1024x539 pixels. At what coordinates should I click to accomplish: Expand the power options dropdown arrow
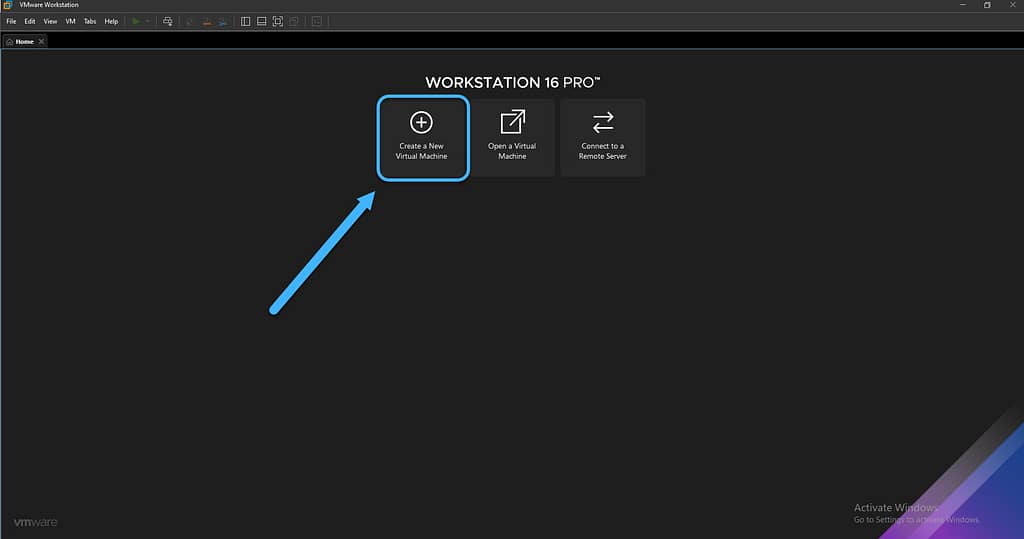(x=148, y=22)
